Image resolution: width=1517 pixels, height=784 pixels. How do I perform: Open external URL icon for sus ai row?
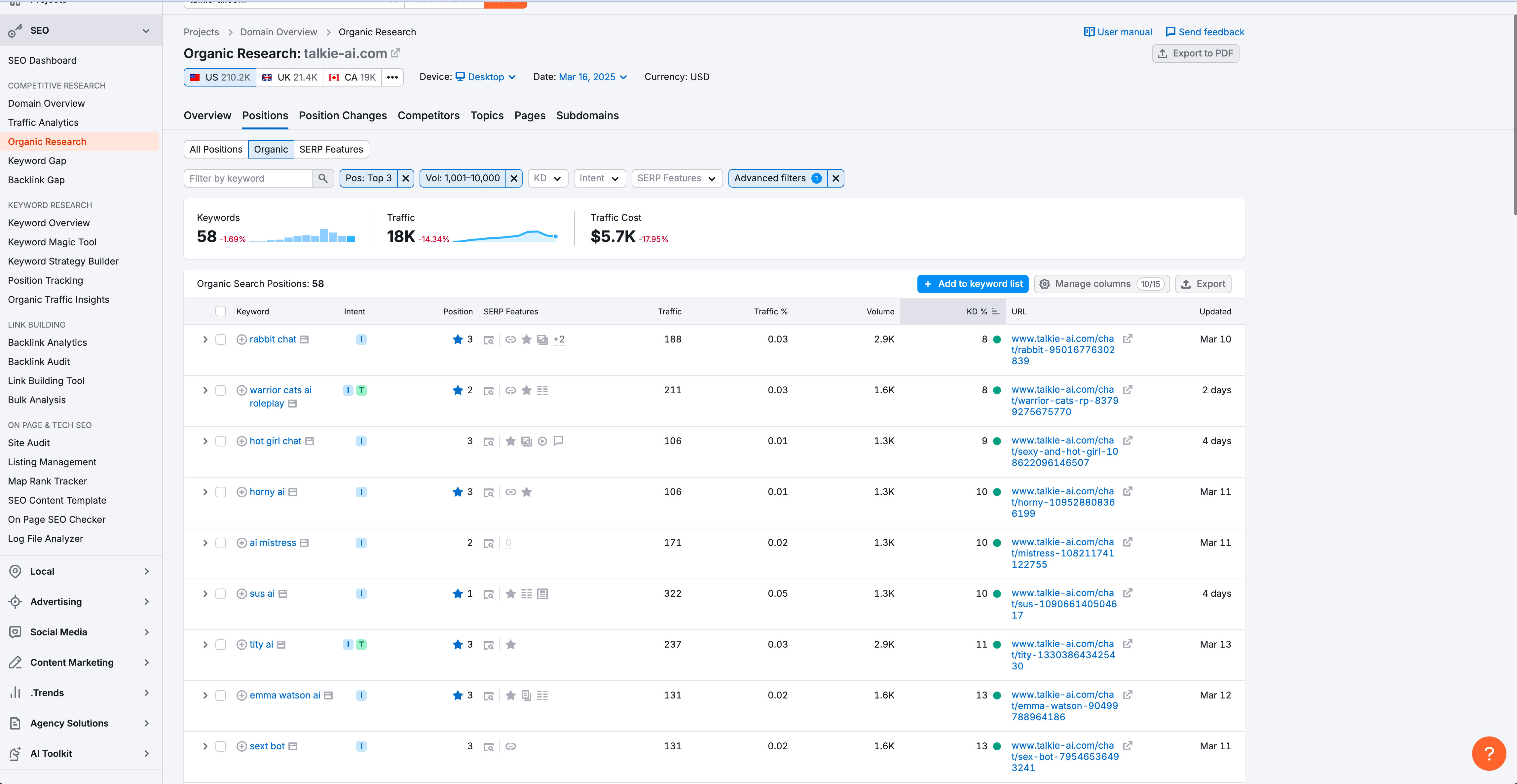pyautogui.click(x=1128, y=593)
